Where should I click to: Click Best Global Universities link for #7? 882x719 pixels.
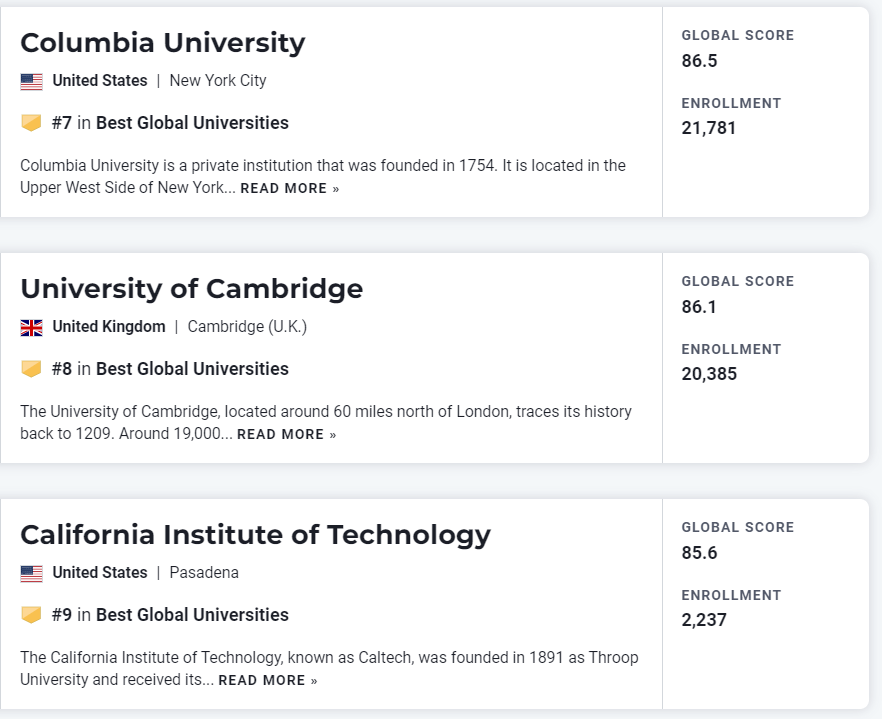point(192,123)
